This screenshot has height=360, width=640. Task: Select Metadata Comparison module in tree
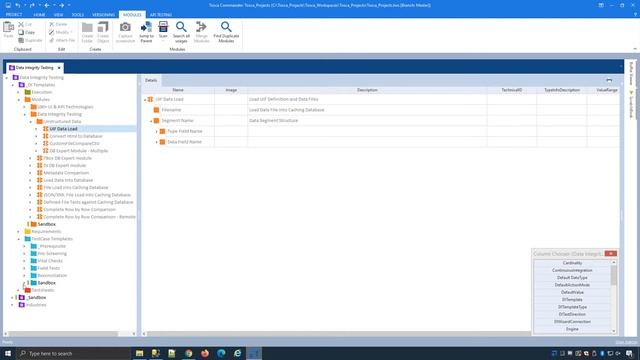point(66,173)
